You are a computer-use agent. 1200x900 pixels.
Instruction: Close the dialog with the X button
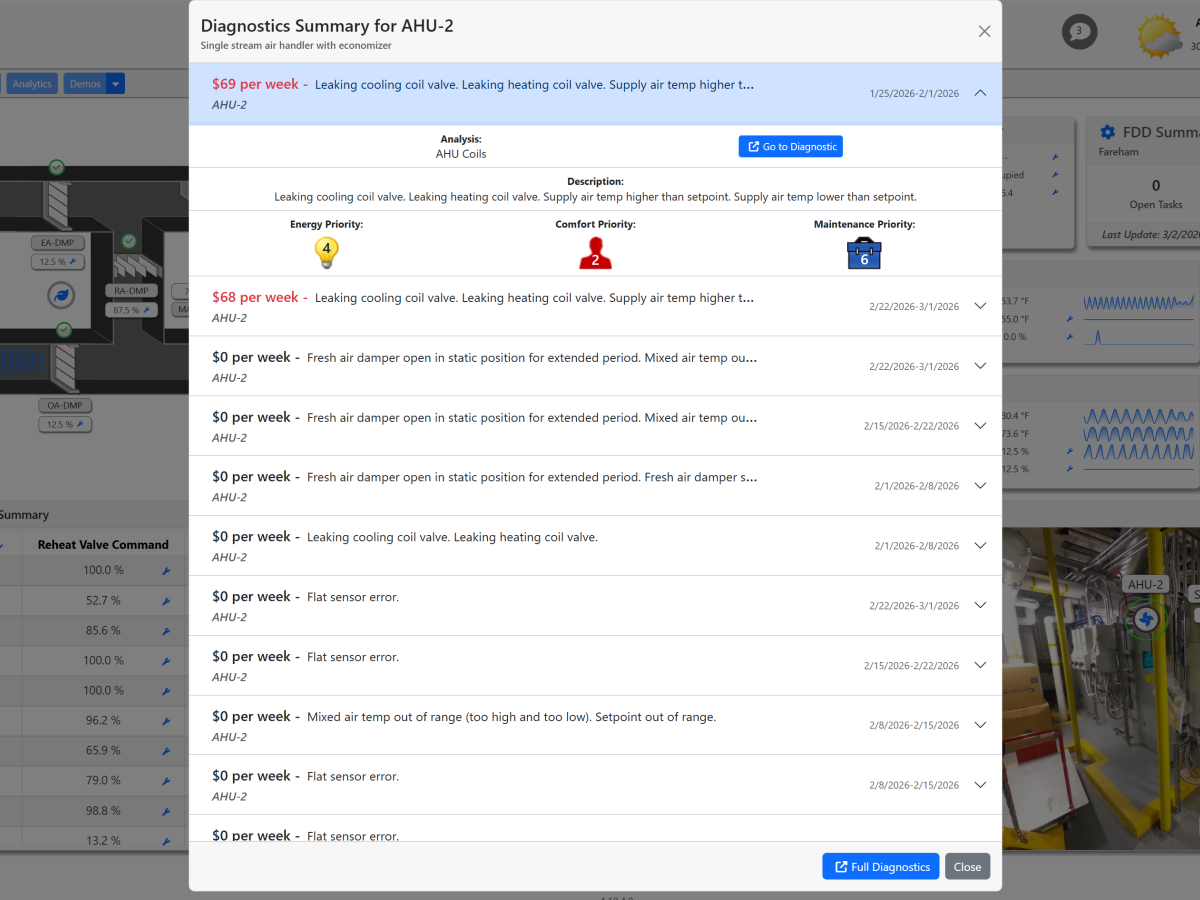[x=984, y=31]
